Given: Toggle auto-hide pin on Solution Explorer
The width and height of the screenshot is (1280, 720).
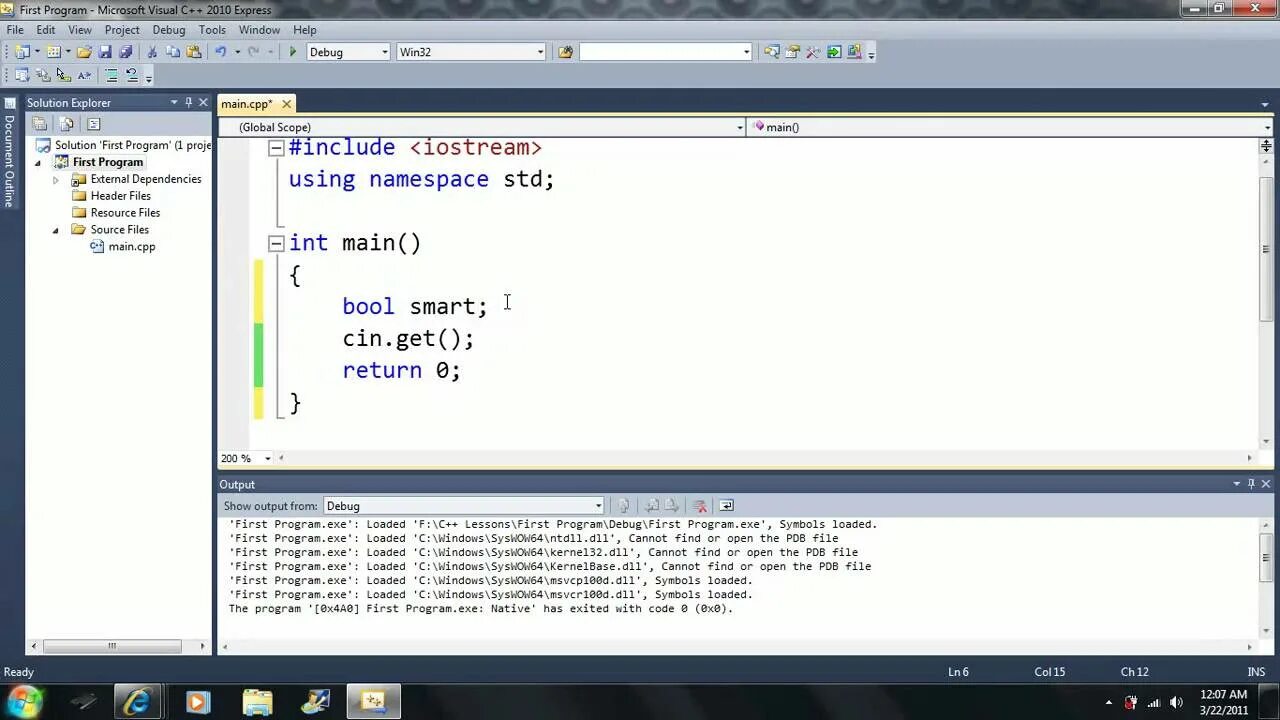Looking at the screenshot, I should (x=188, y=102).
